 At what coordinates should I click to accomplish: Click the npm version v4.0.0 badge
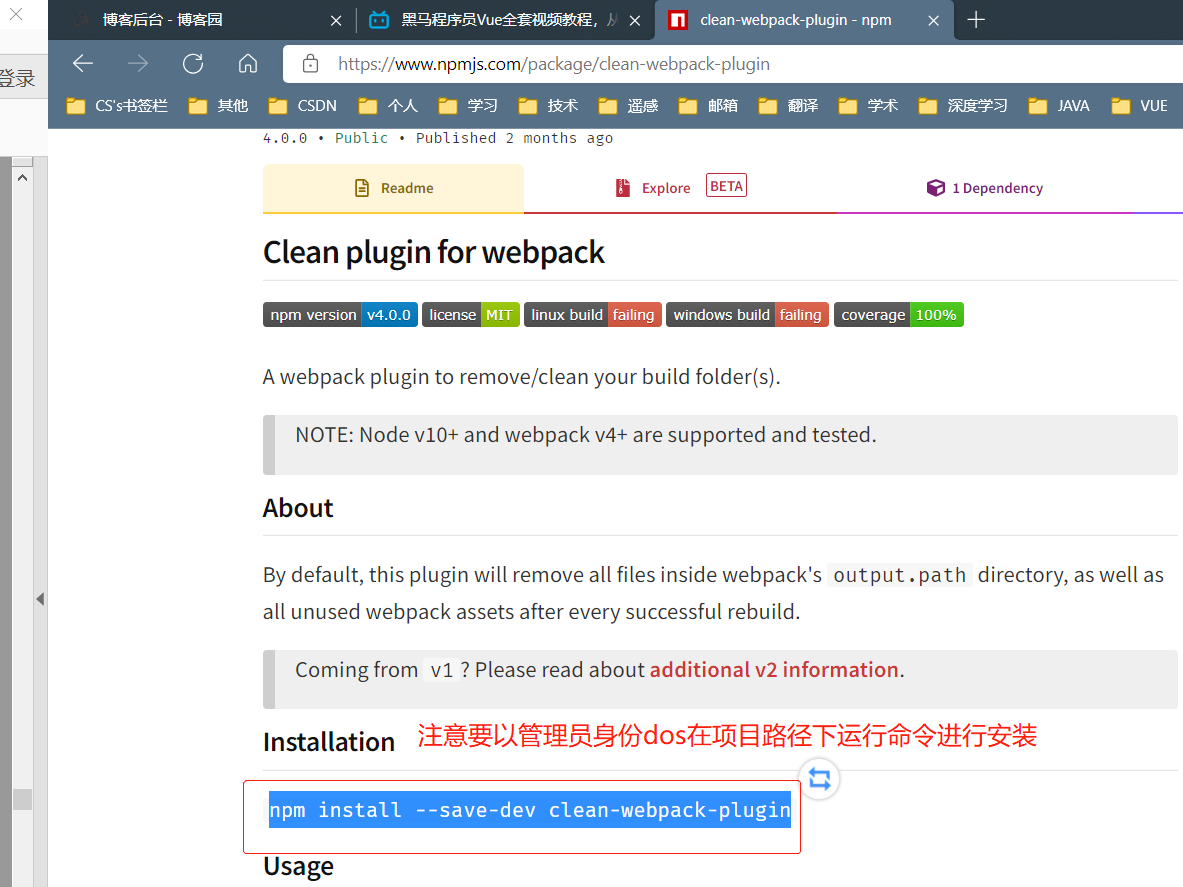pos(340,315)
